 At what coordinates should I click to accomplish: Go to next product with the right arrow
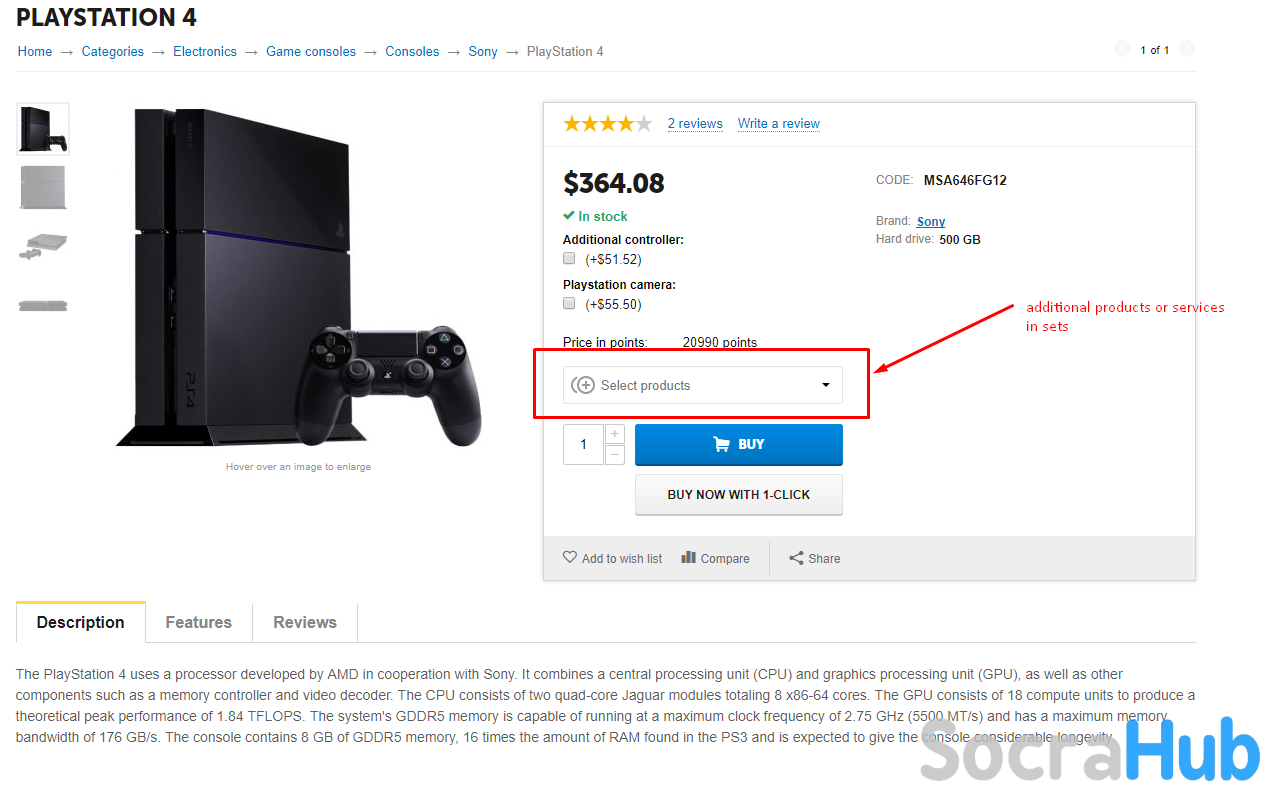(1187, 49)
